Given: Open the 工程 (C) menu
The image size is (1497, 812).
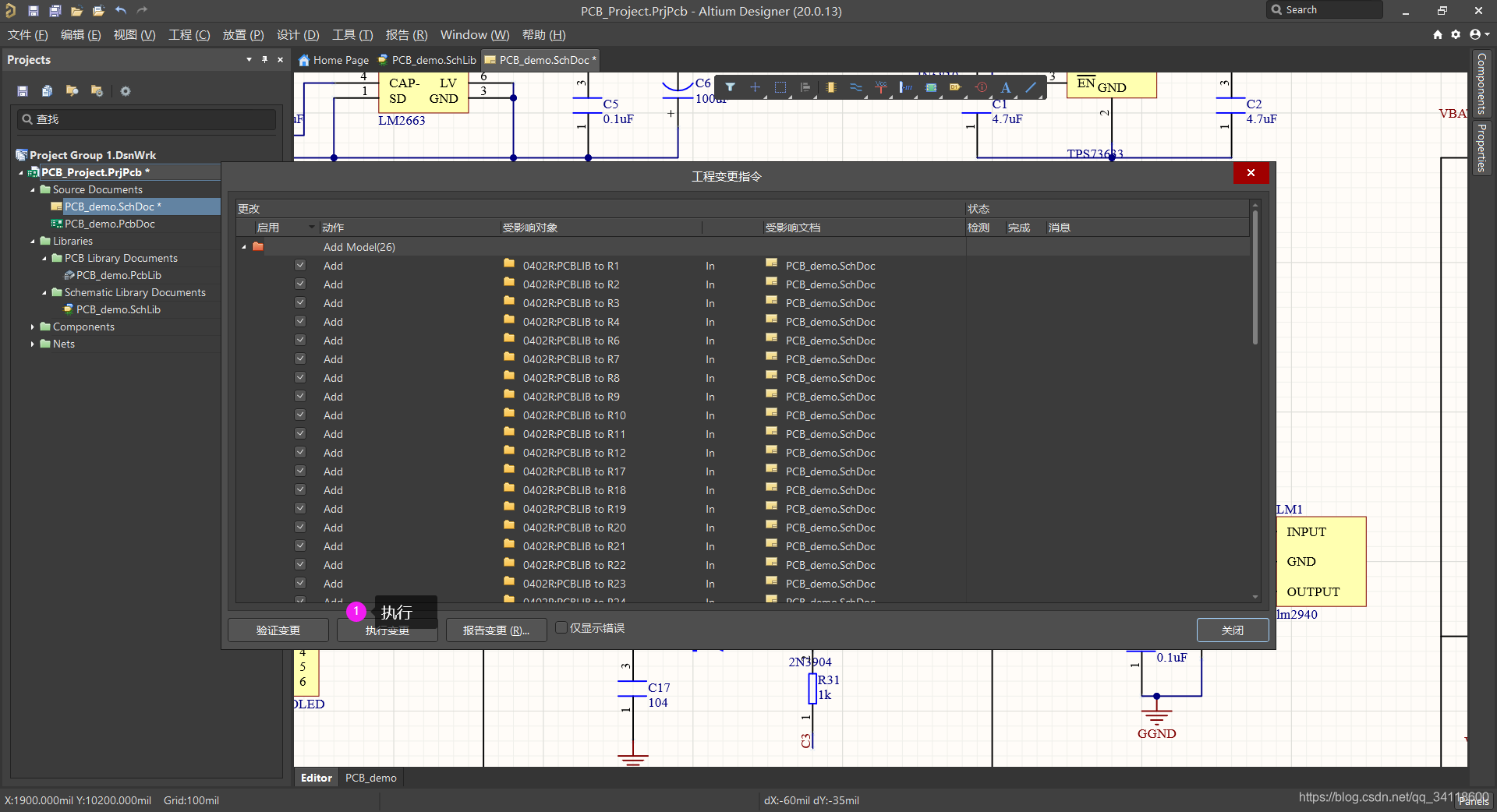Looking at the screenshot, I should [189, 35].
